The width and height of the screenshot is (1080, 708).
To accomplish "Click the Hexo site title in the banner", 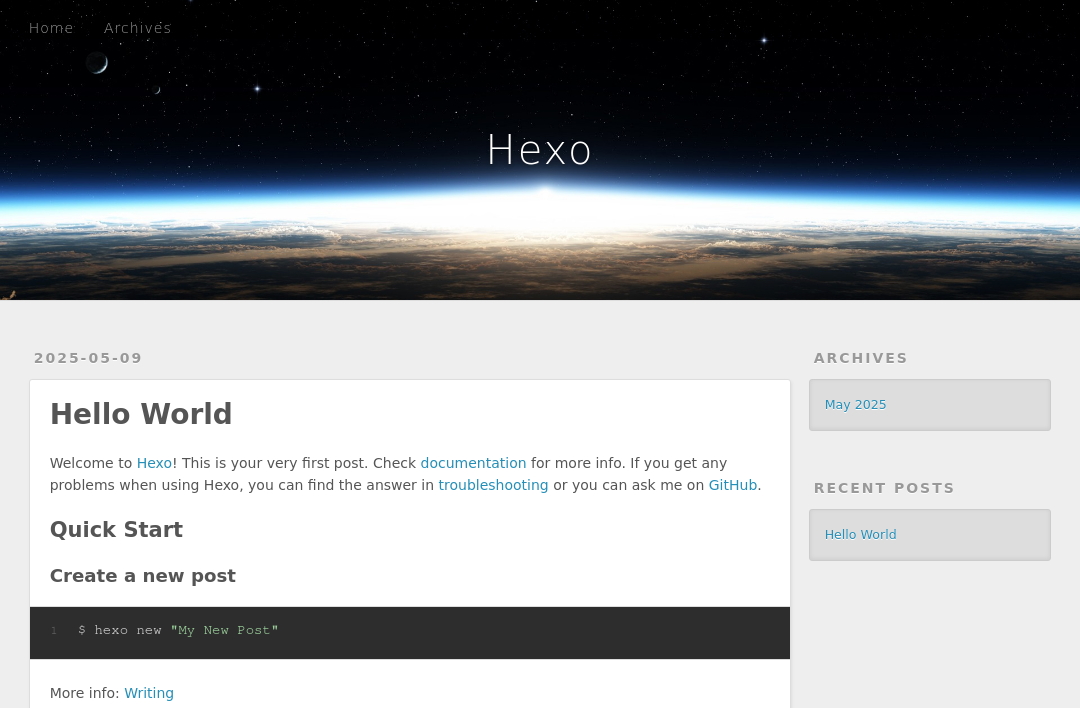I will [540, 149].
